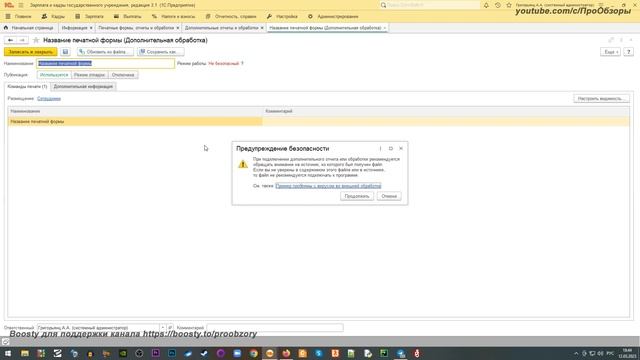This screenshot has height=360, width=640.
Task: Open Firefox from the taskbar
Action: pyautogui.click(x=286, y=353)
